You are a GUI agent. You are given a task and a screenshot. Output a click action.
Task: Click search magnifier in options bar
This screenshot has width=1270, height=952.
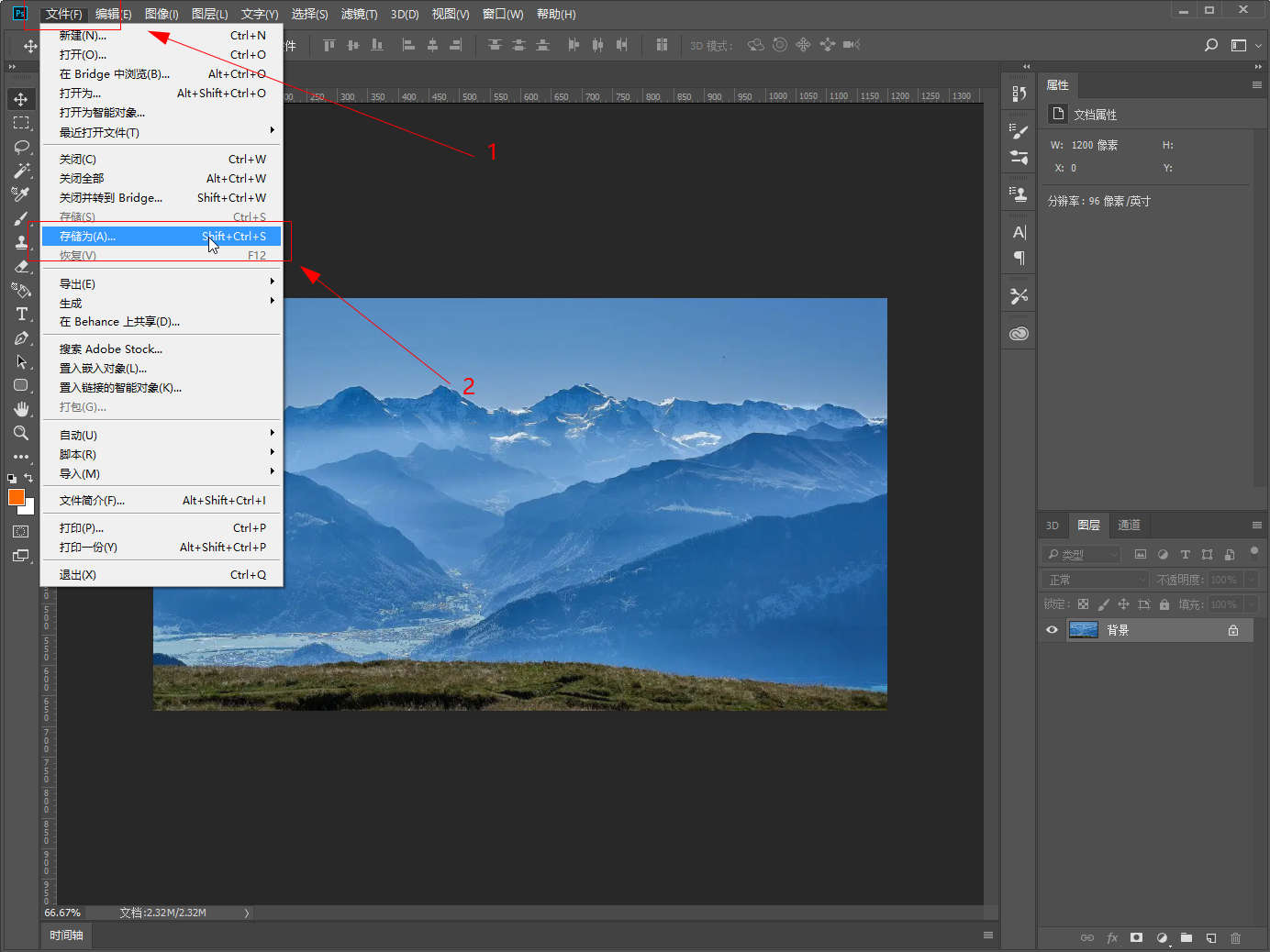click(x=1211, y=45)
